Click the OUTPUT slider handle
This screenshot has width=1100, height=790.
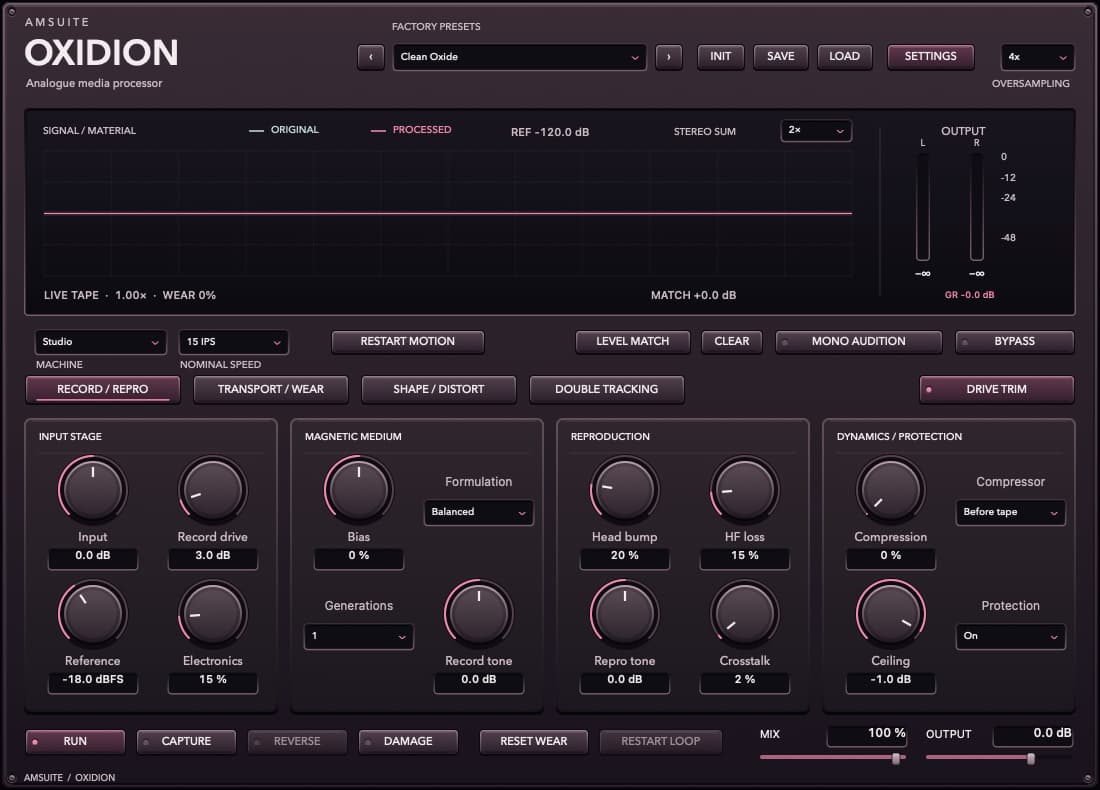click(1031, 758)
